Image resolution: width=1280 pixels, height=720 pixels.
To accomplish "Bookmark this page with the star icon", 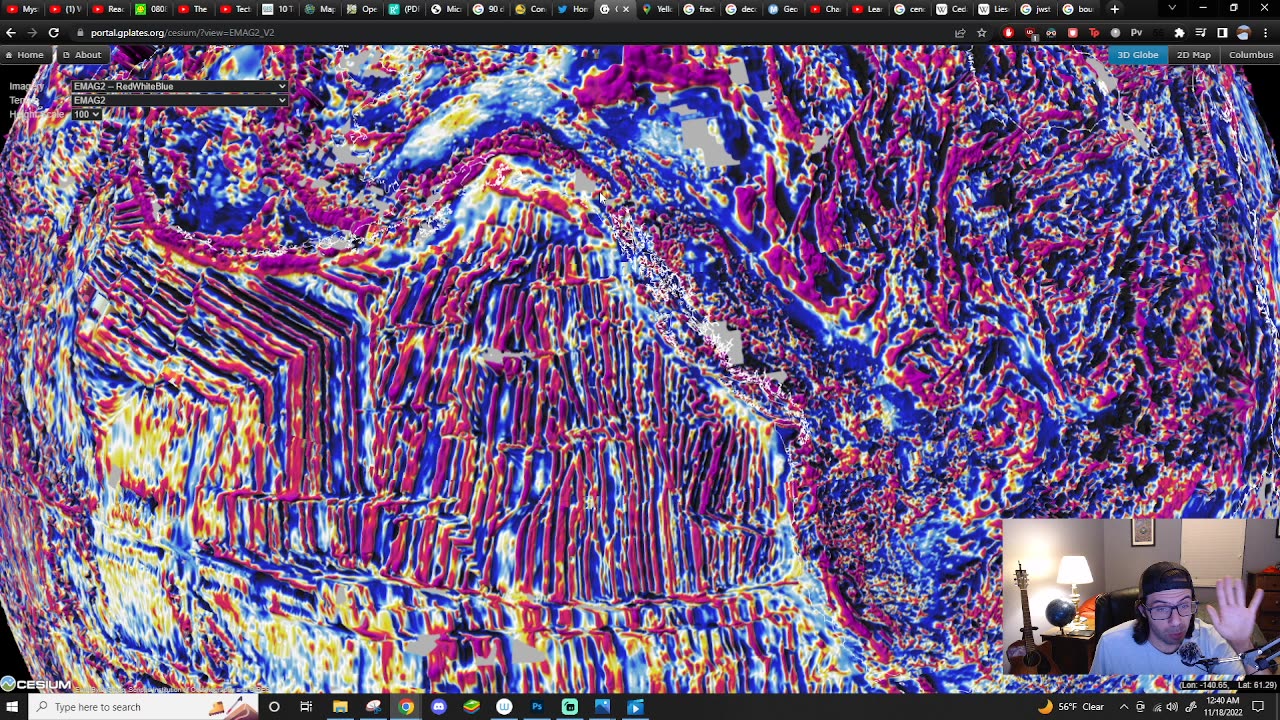I will click(982, 32).
